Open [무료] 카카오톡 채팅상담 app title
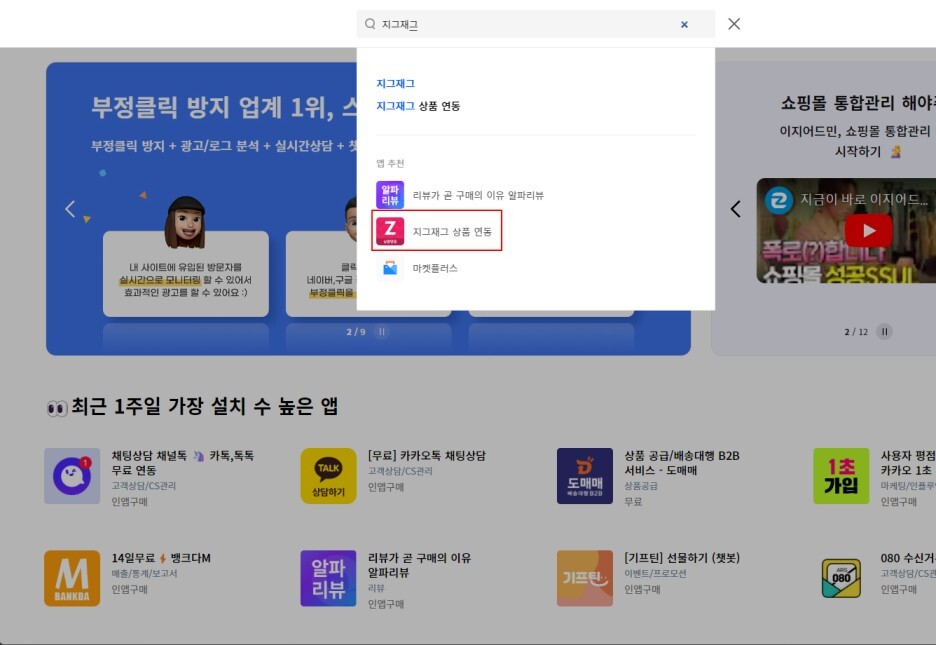The height and width of the screenshot is (645, 936). click(427, 456)
